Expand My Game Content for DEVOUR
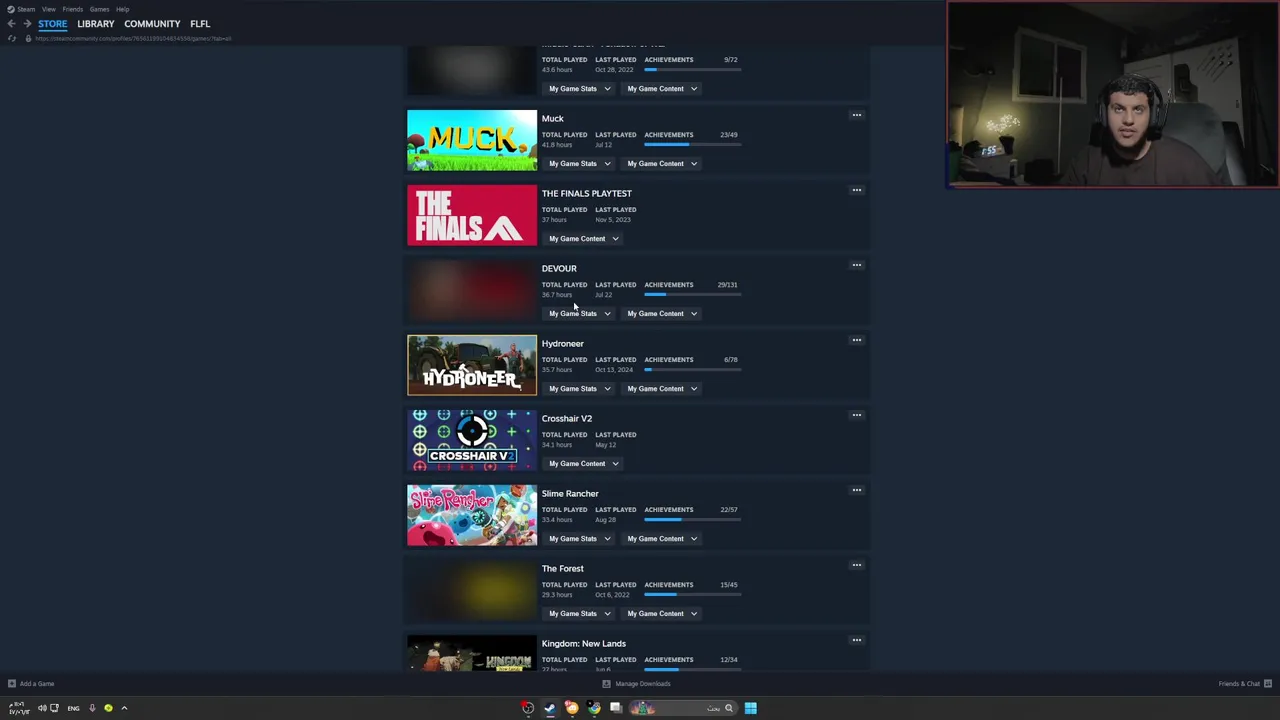Image resolution: width=1280 pixels, height=720 pixels. (x=662, y=314)
